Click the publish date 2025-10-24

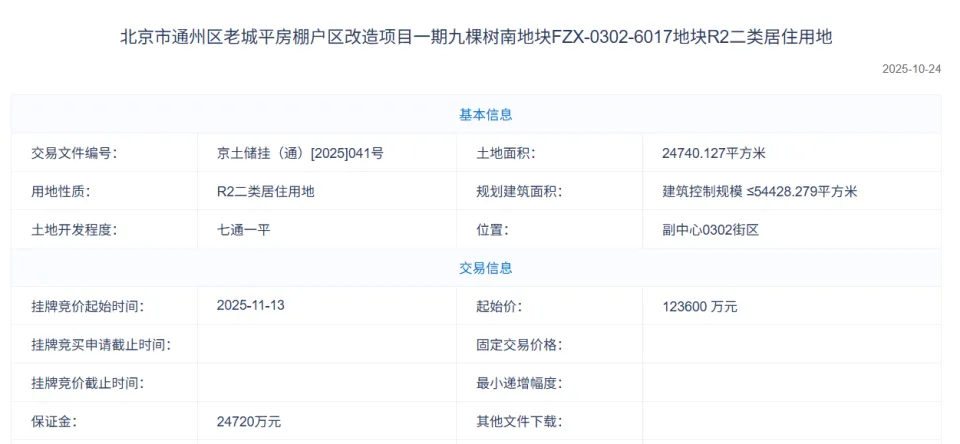(x=911, y=70)
